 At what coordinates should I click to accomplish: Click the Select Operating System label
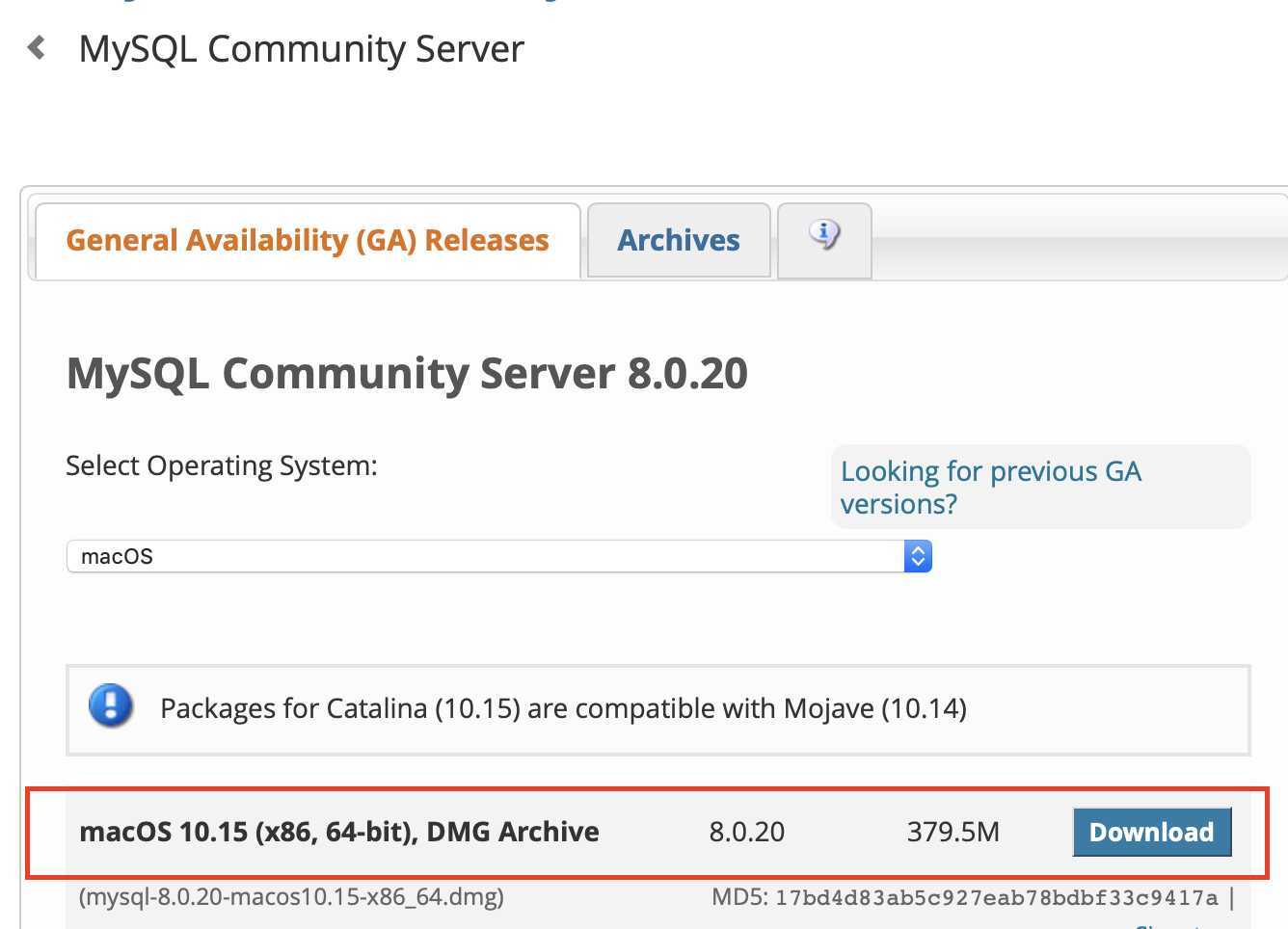tap(222, 465)
